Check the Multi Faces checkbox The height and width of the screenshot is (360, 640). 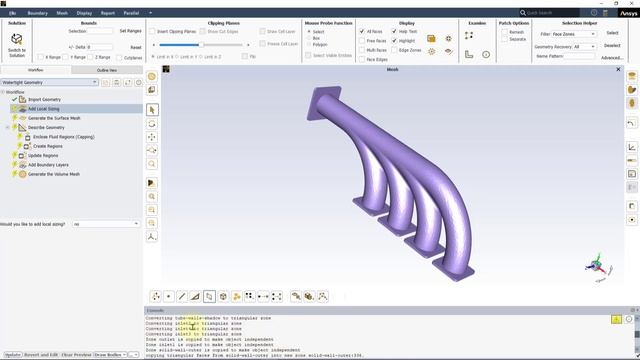362,50
